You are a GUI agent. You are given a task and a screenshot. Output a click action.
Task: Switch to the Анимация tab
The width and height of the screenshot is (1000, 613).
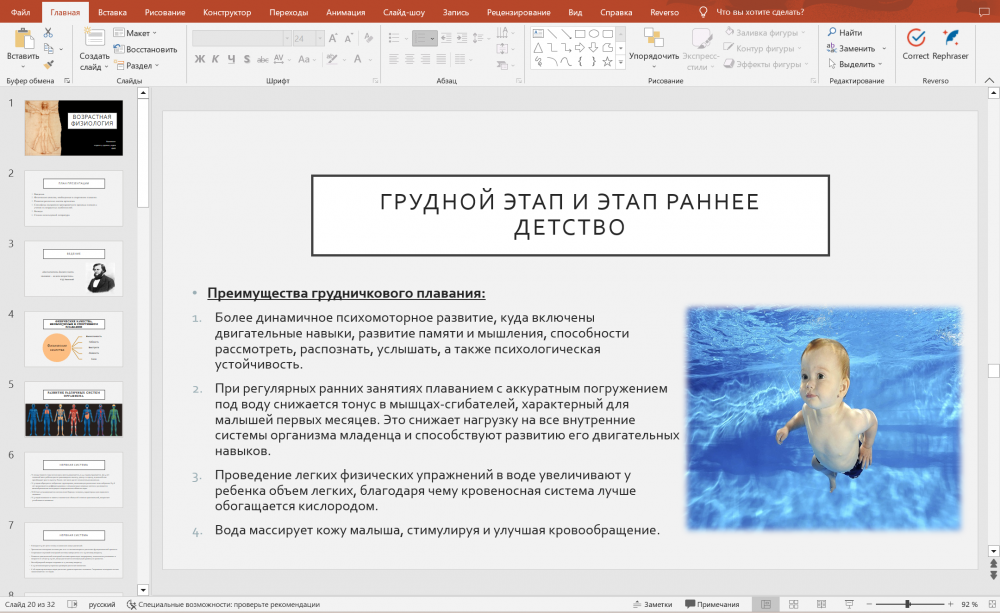pos(345,11)
